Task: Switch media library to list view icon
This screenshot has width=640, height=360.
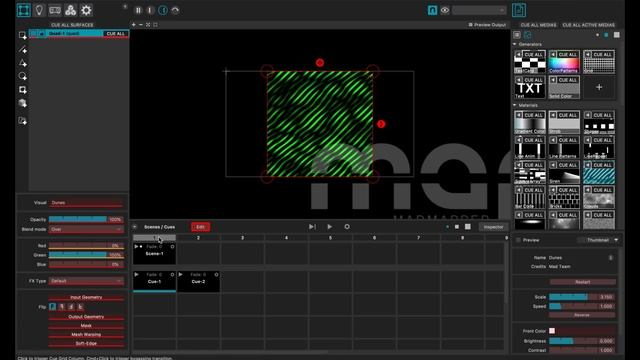Action: [517, 35]
